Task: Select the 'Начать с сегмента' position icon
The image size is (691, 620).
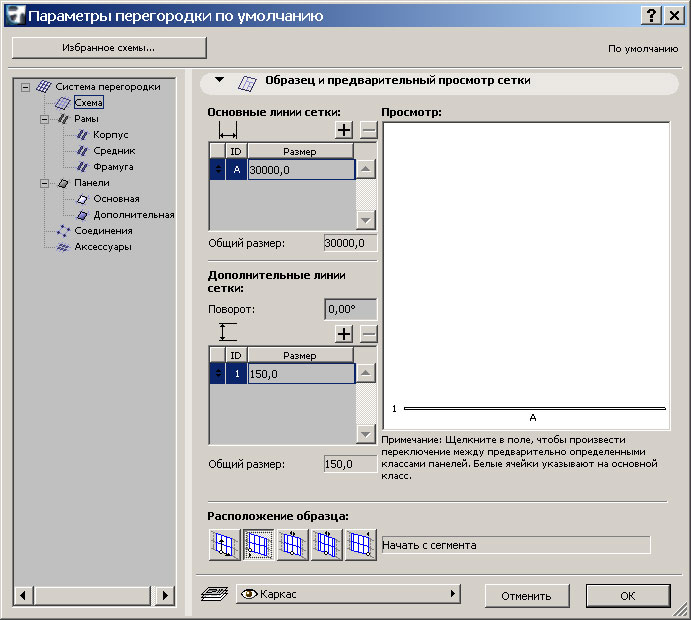Action: click(258, 545)
